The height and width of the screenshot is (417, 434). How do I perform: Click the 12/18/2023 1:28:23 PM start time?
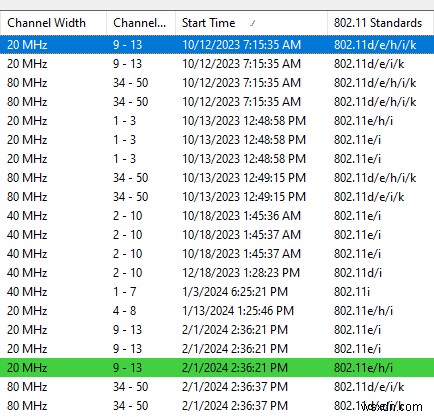click(241, 273)
